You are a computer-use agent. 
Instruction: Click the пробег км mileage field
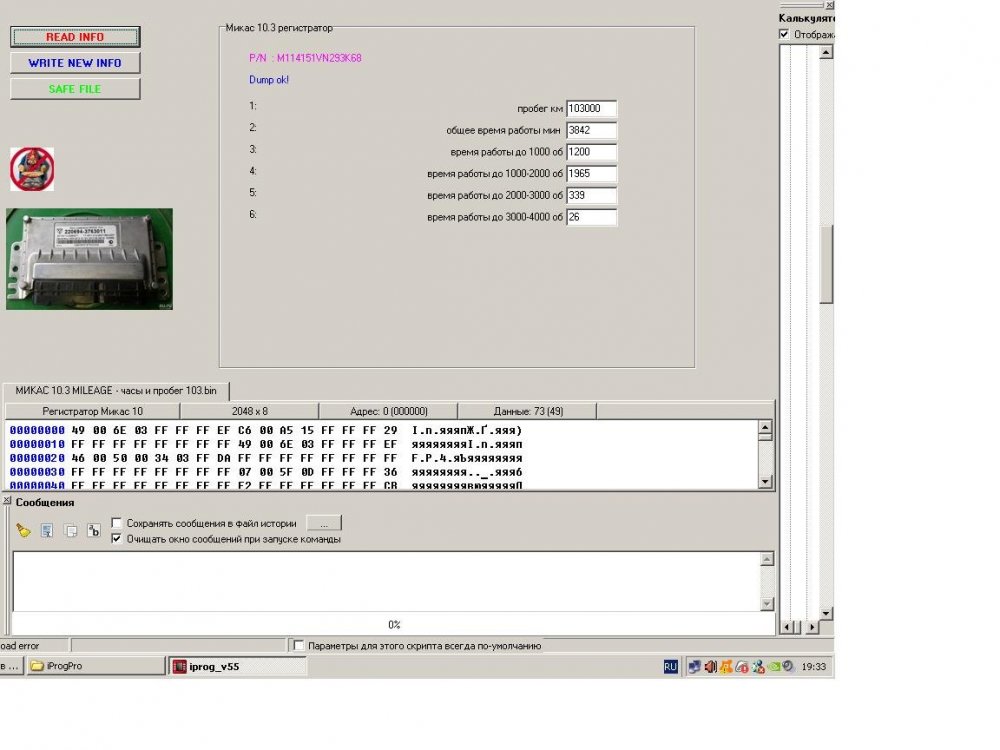(x=591, y=108)
